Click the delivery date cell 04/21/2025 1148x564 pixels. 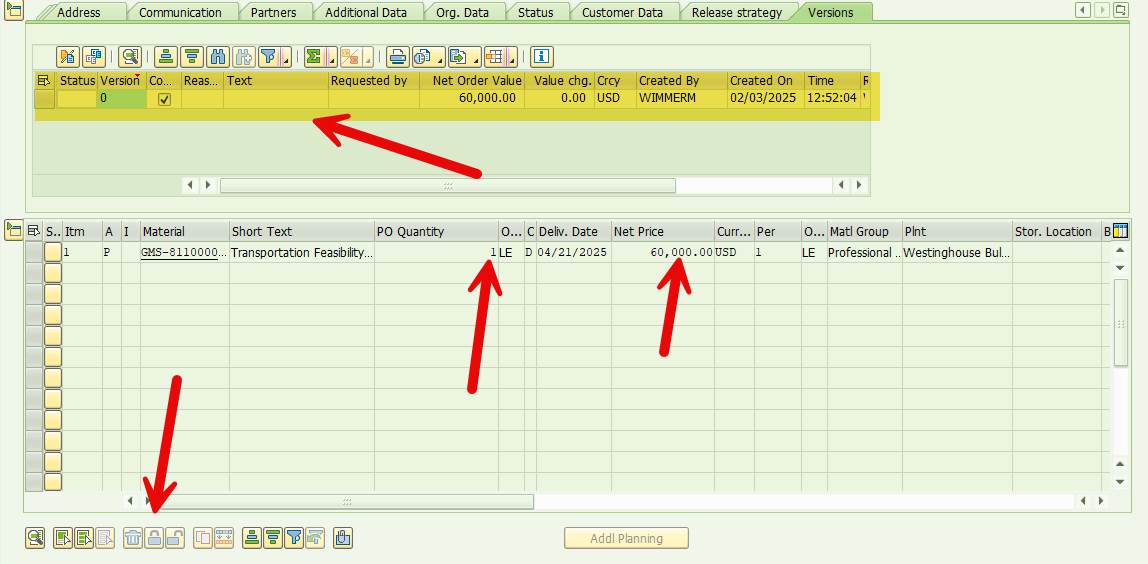click(573, 252)
